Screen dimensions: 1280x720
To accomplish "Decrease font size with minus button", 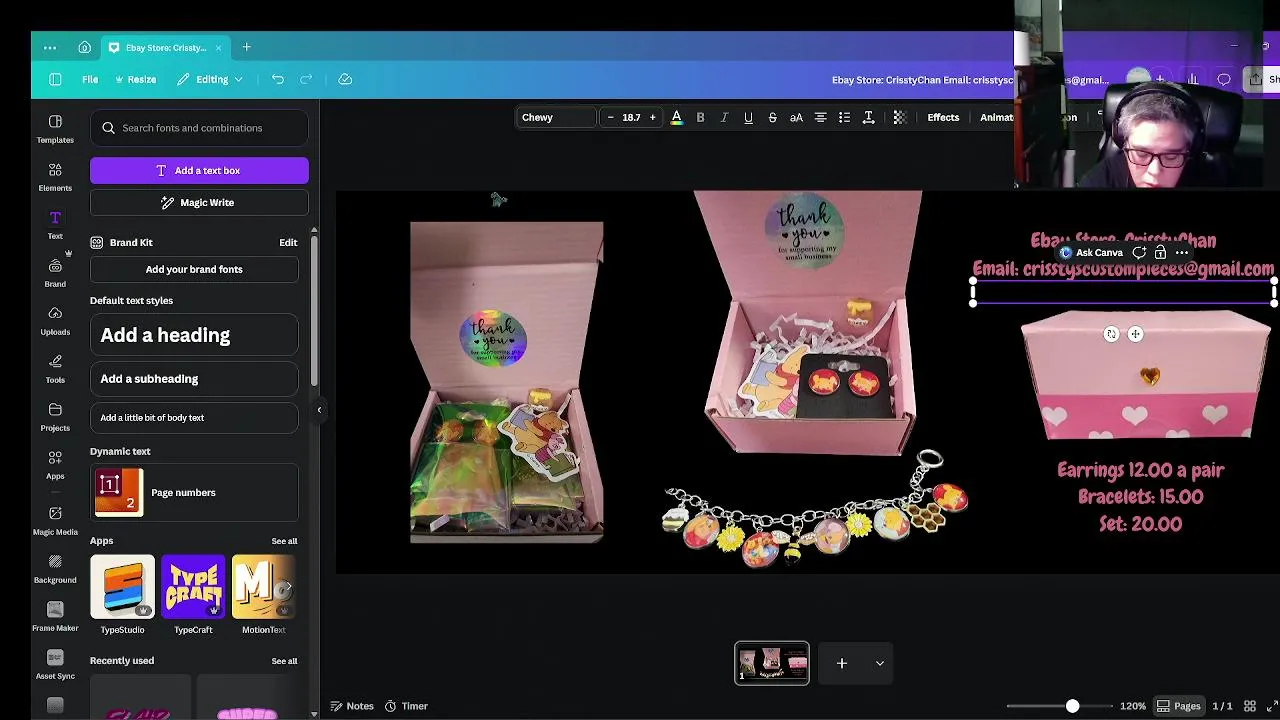I will click(610, 117).
